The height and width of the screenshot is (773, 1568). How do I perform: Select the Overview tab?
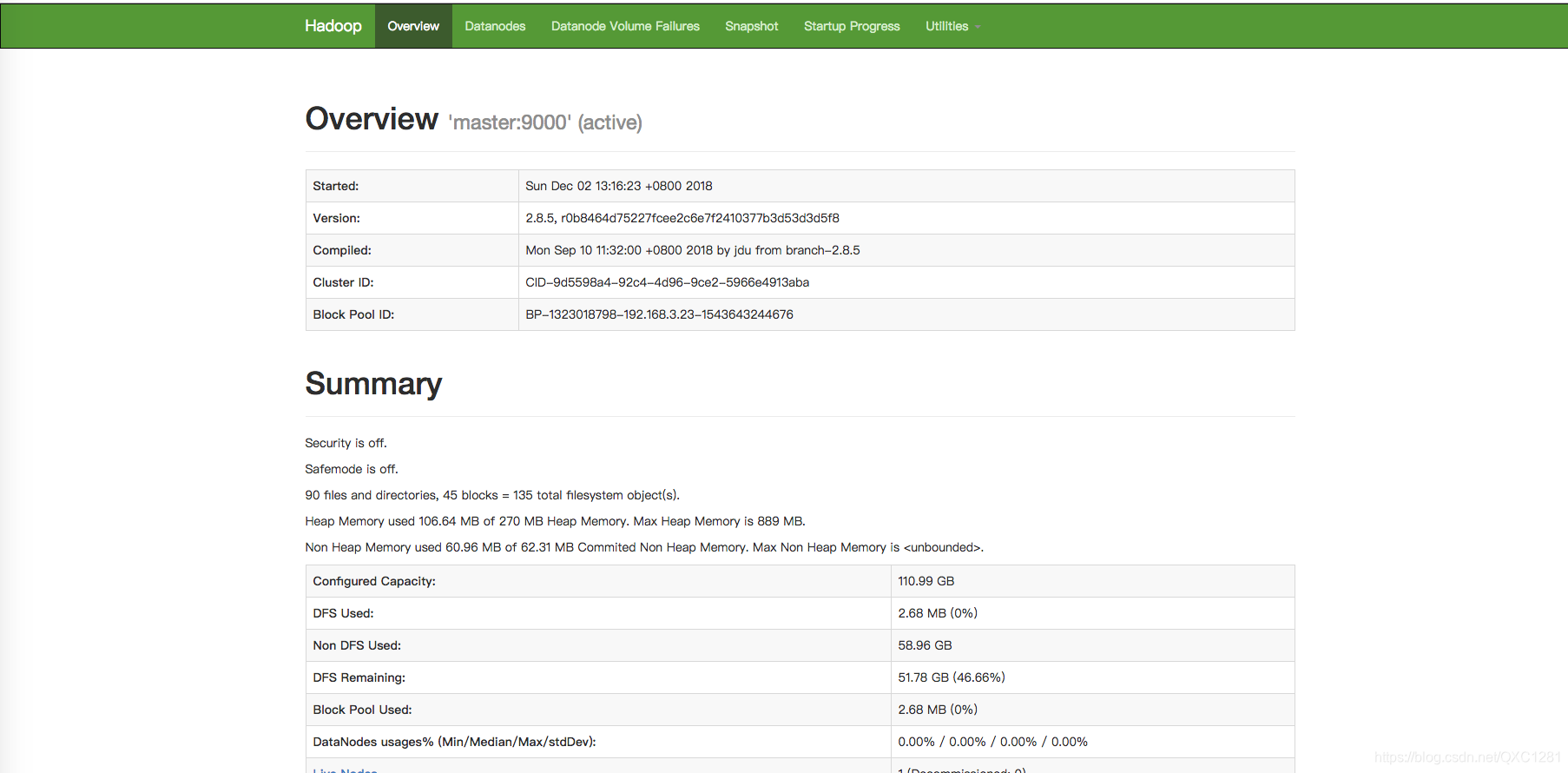(x=413, y=26)
